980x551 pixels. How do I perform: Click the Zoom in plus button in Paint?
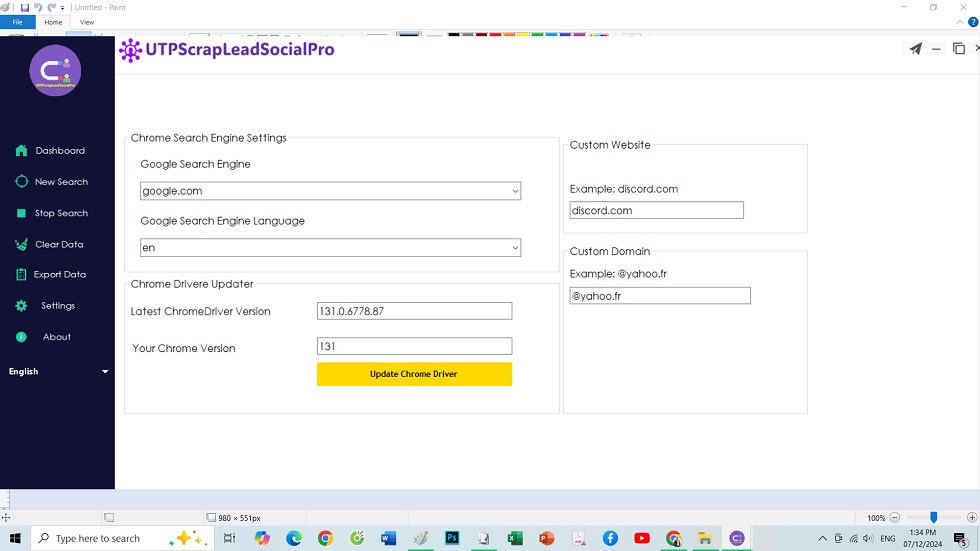tap(972, 518)
